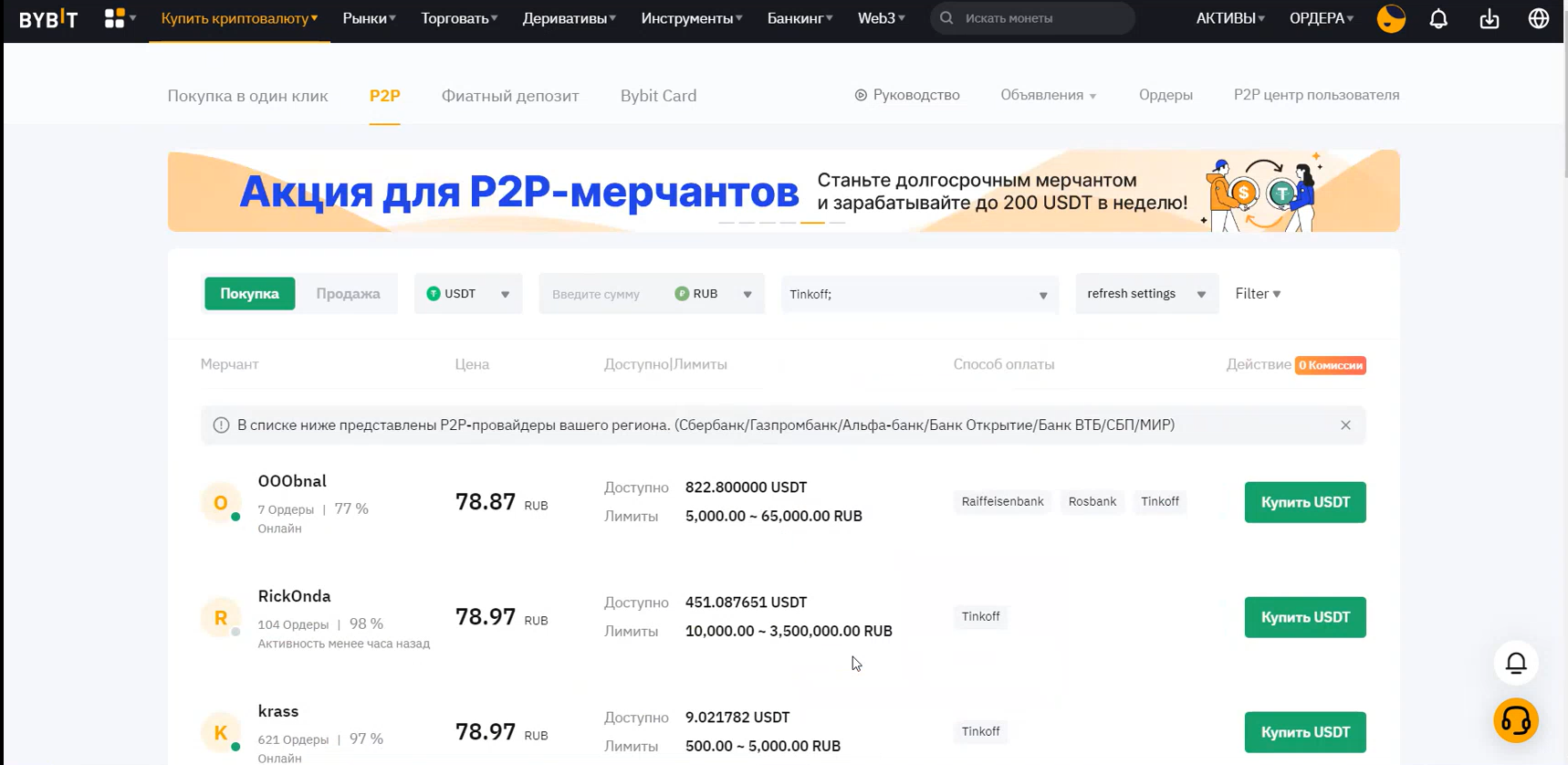Click the 822.800000 USDT available amount
The height and width of the screenshot is (765, 1568).
(x=746, y=487)
